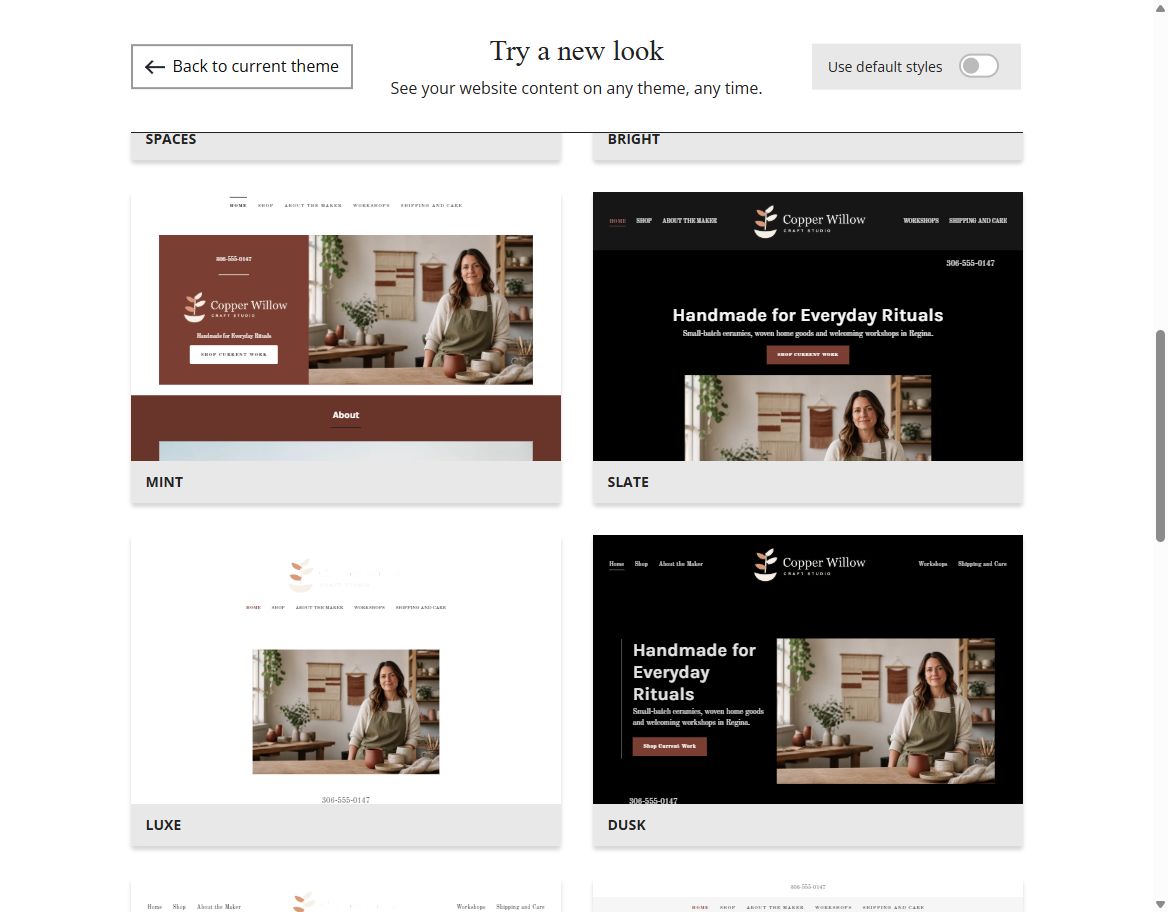Click the page vertical scrollbar thumb
The image size is (1168, 912).
(1161, 436)
